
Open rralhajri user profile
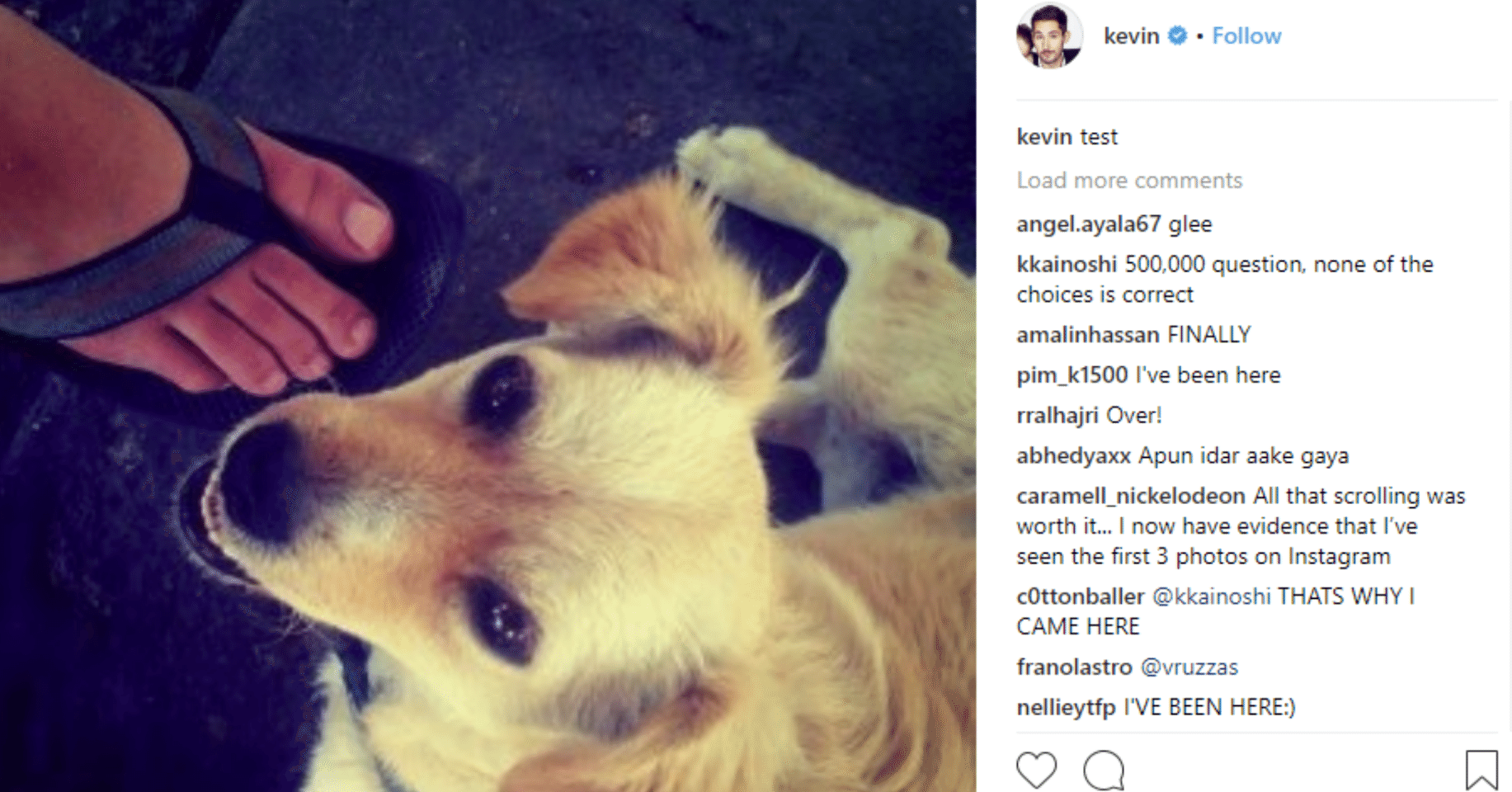[x=1057, y=415]
